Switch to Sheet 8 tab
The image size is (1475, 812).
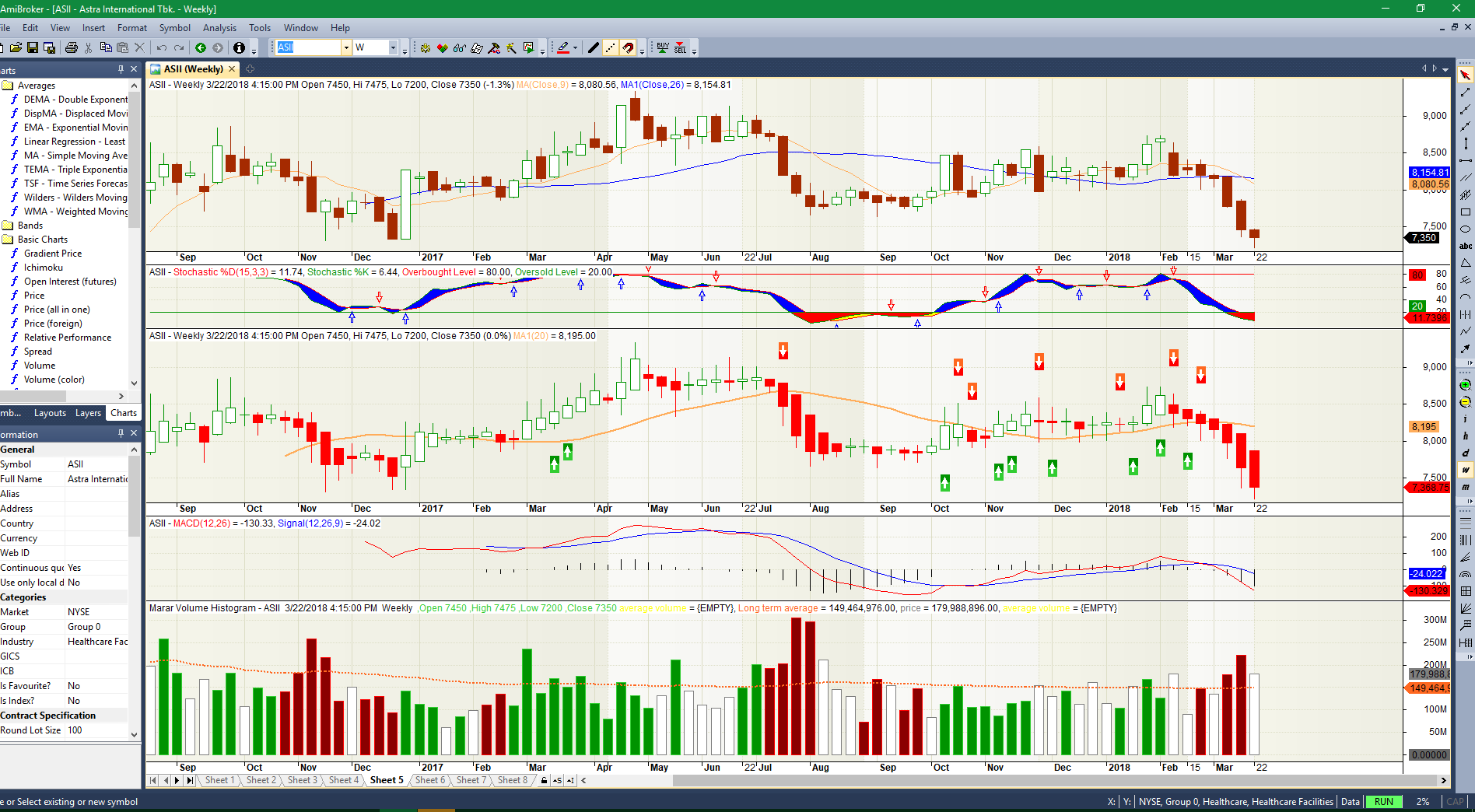pos(512,780)
